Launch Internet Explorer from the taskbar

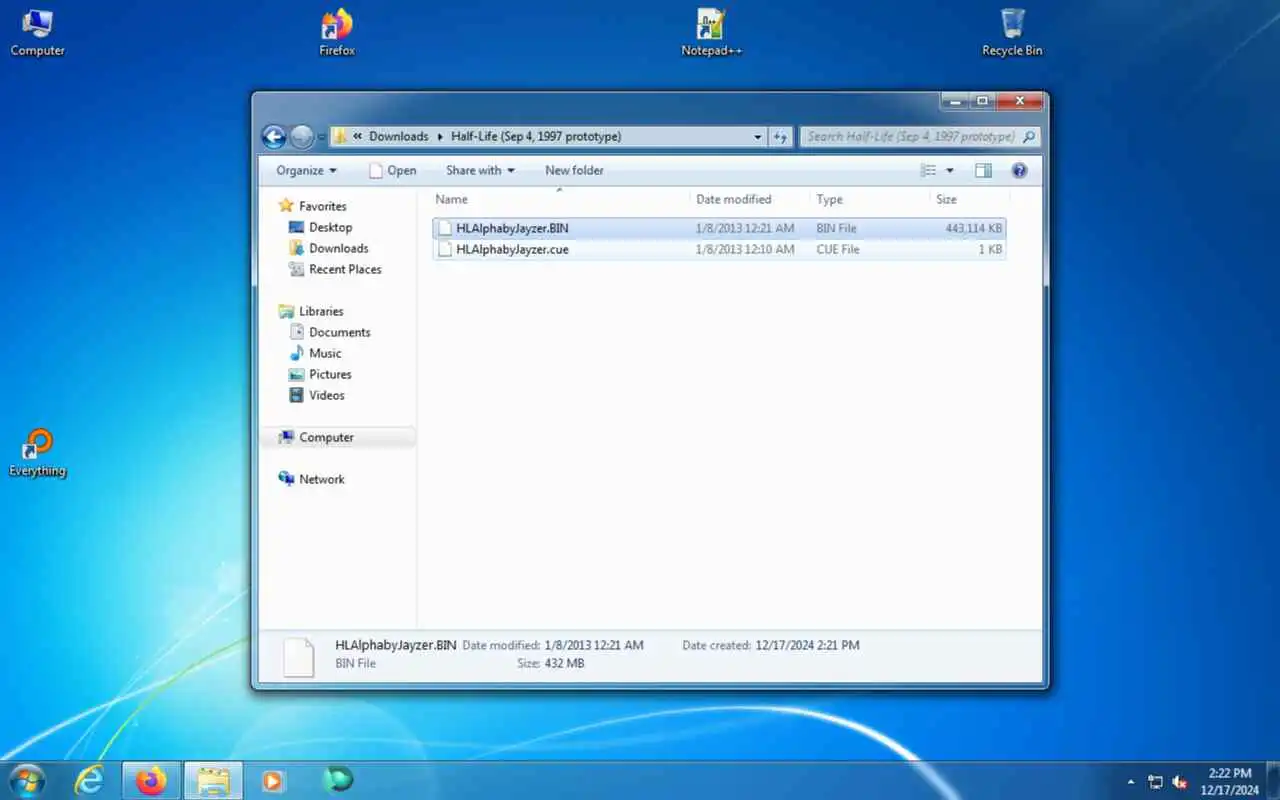point(90,780)
